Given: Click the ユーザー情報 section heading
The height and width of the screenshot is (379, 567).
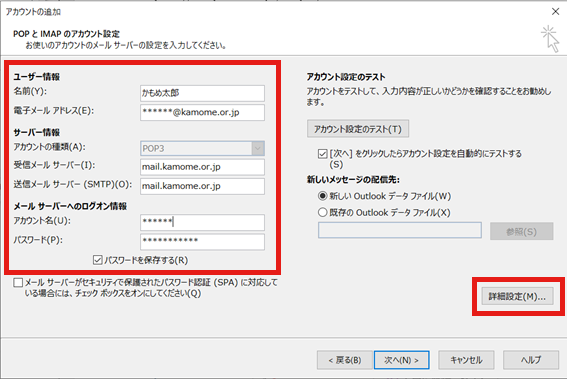Looking at the screenshot, I should (37, 77).
